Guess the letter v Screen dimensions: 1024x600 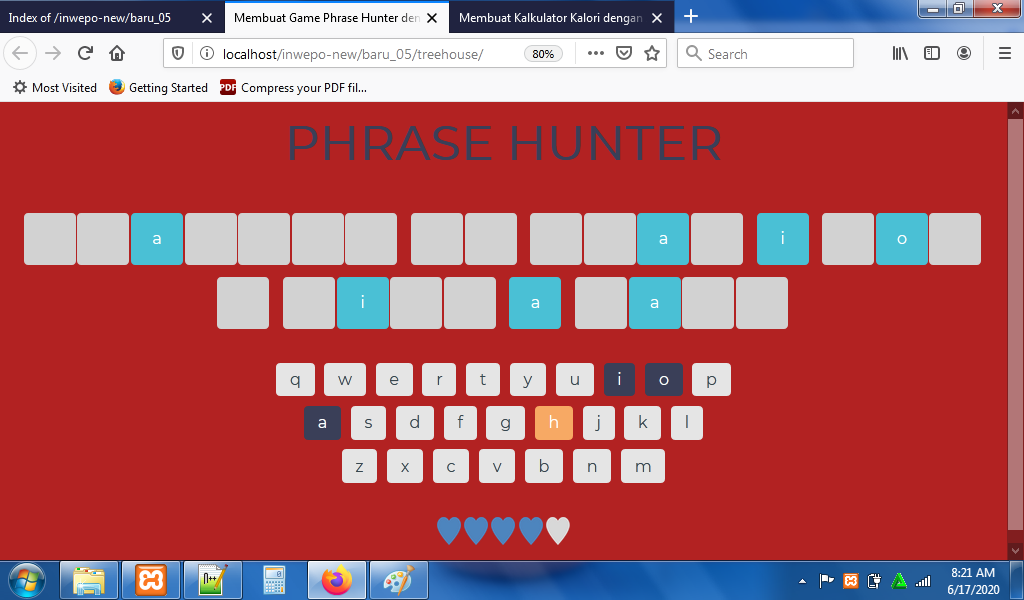[497, 466]
